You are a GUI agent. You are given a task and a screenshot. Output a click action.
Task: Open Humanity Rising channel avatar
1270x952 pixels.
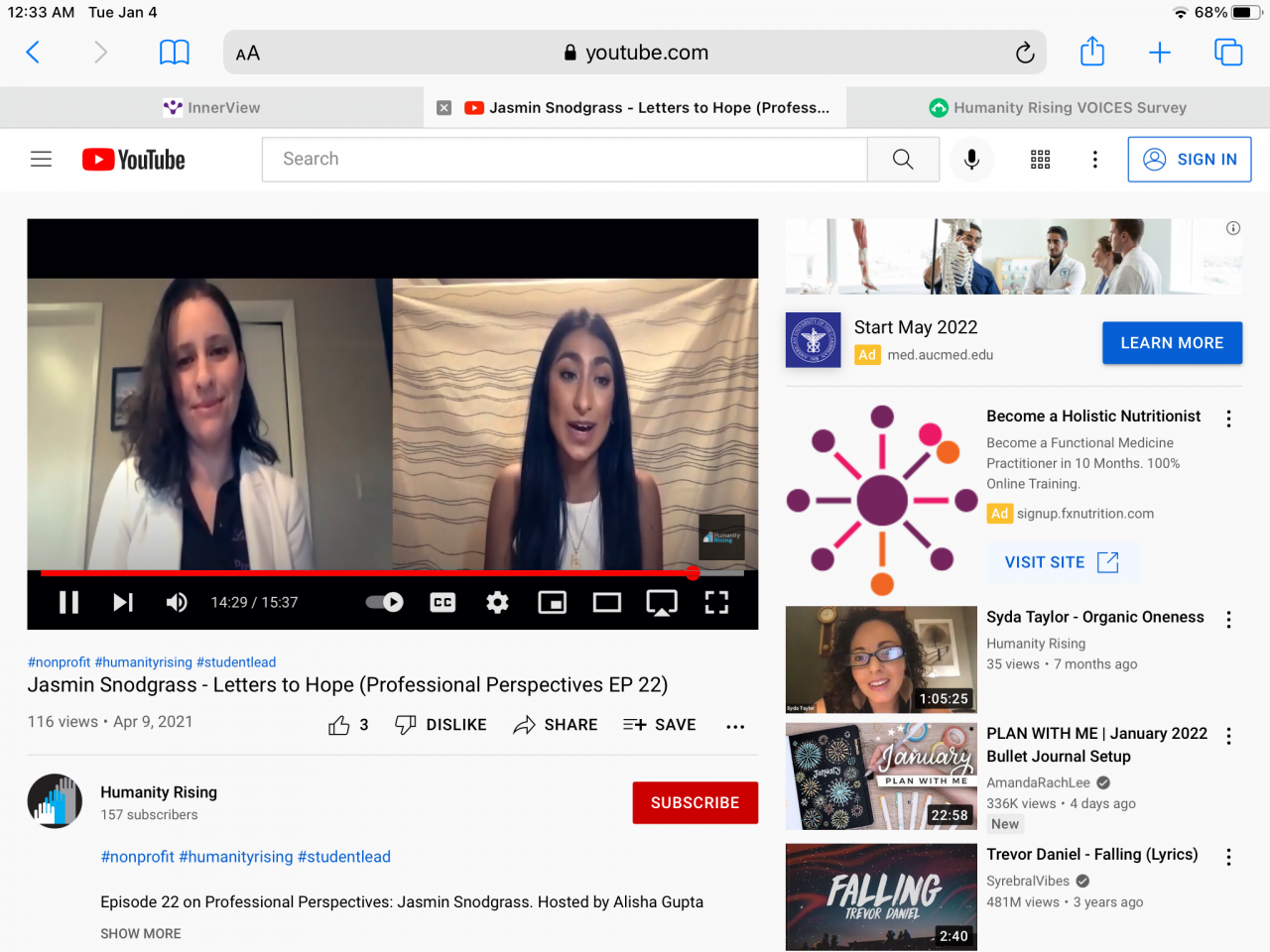click(x=55, y=801)
